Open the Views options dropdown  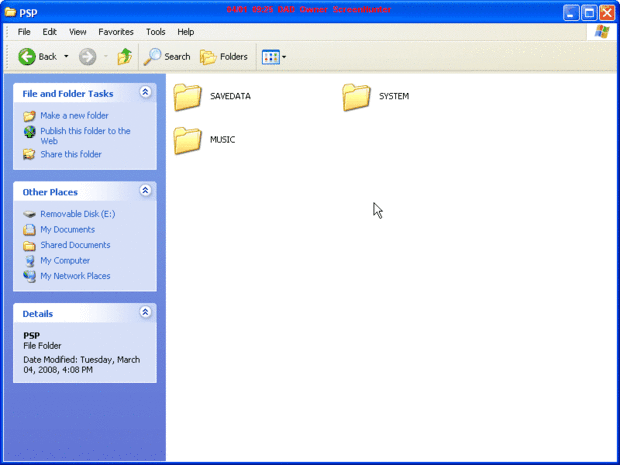(284, 57)
